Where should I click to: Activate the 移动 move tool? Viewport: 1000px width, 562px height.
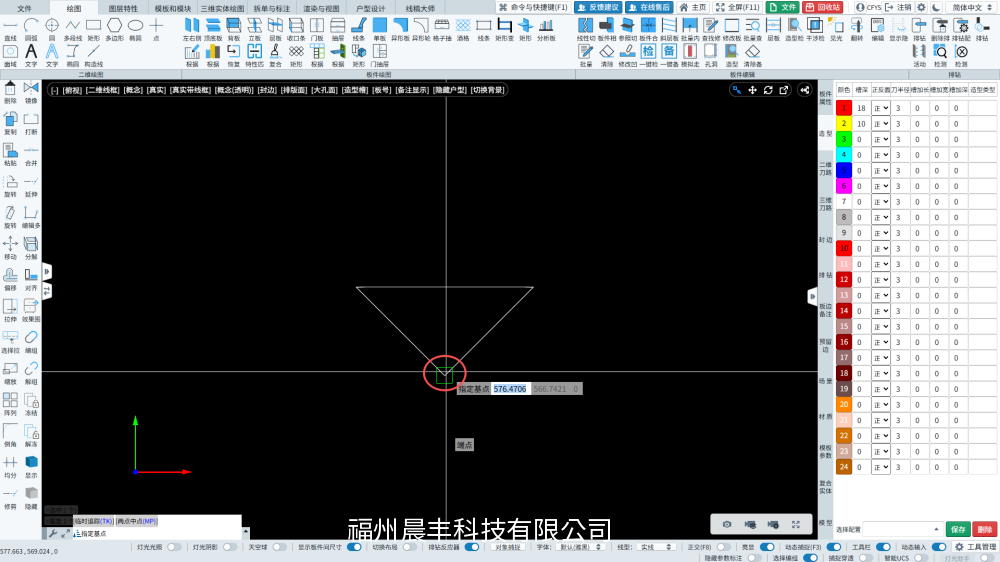pos(10,248)
